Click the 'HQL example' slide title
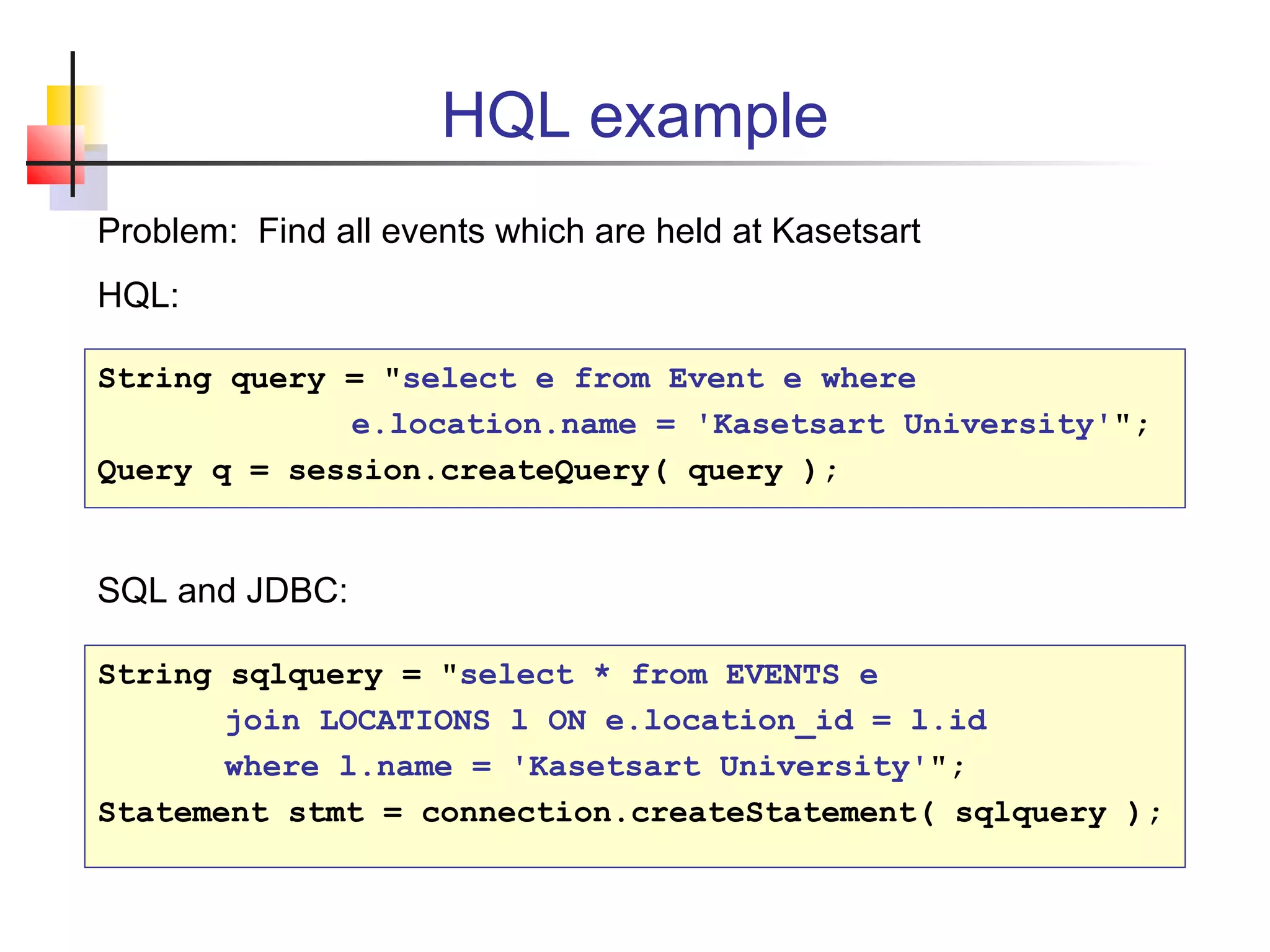 634,116
